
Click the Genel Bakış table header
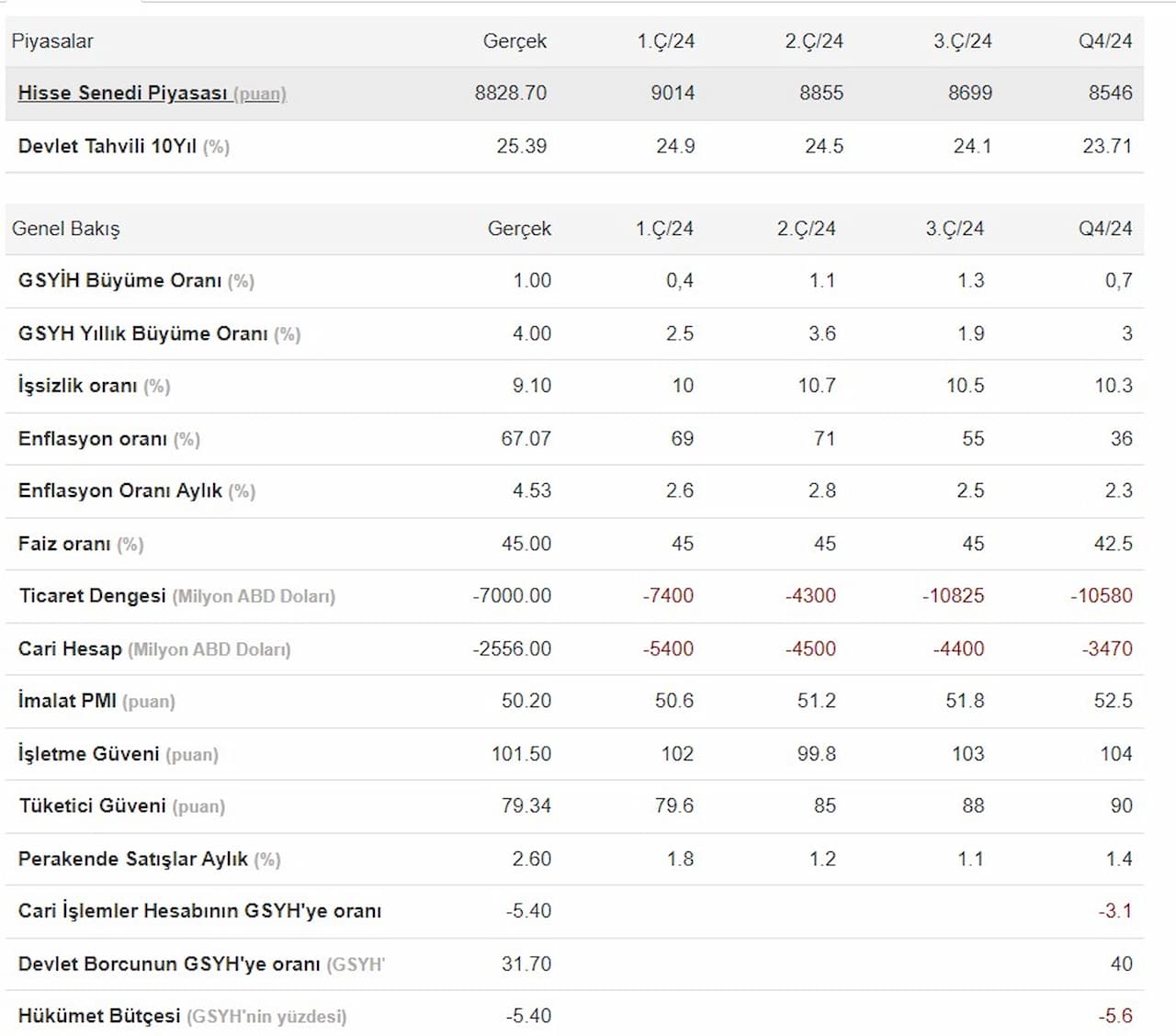66,229
